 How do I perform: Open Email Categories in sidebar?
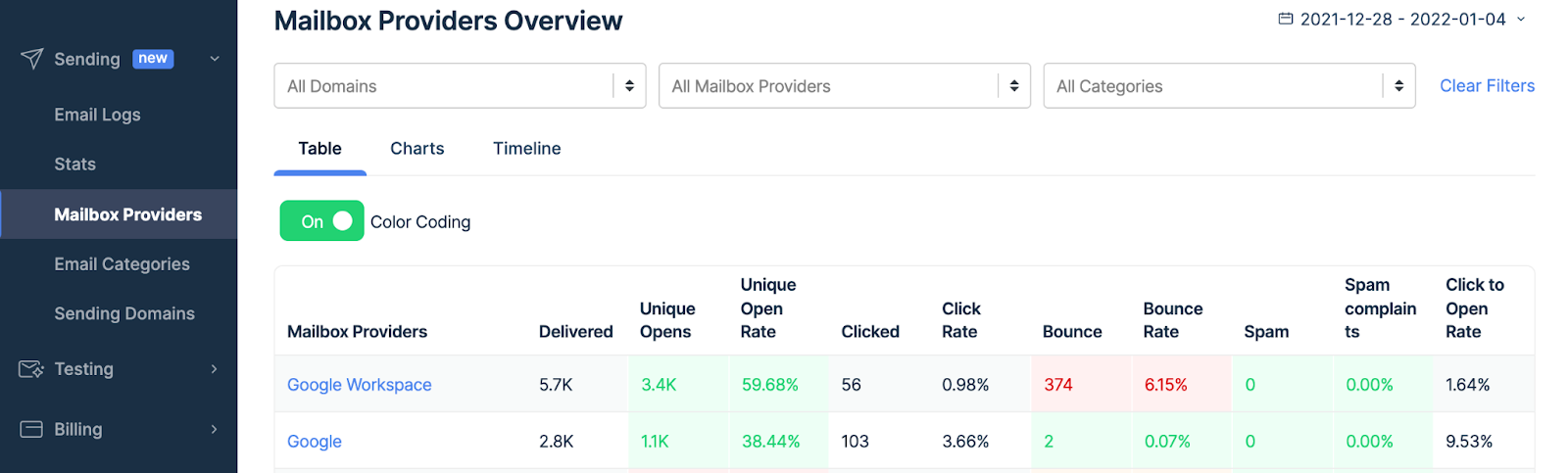122,264
